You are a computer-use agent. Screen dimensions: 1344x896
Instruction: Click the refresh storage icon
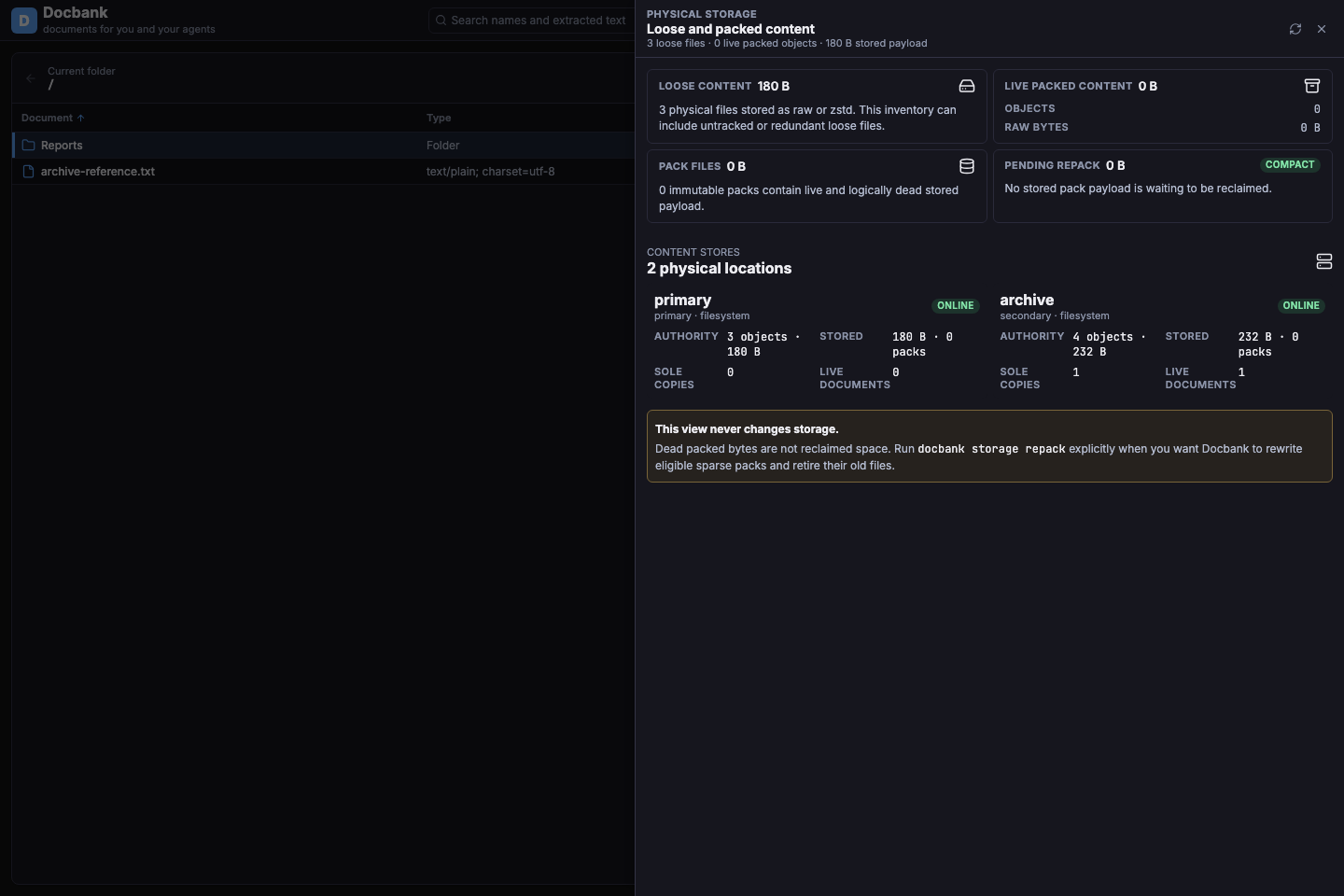point(1295,29)
